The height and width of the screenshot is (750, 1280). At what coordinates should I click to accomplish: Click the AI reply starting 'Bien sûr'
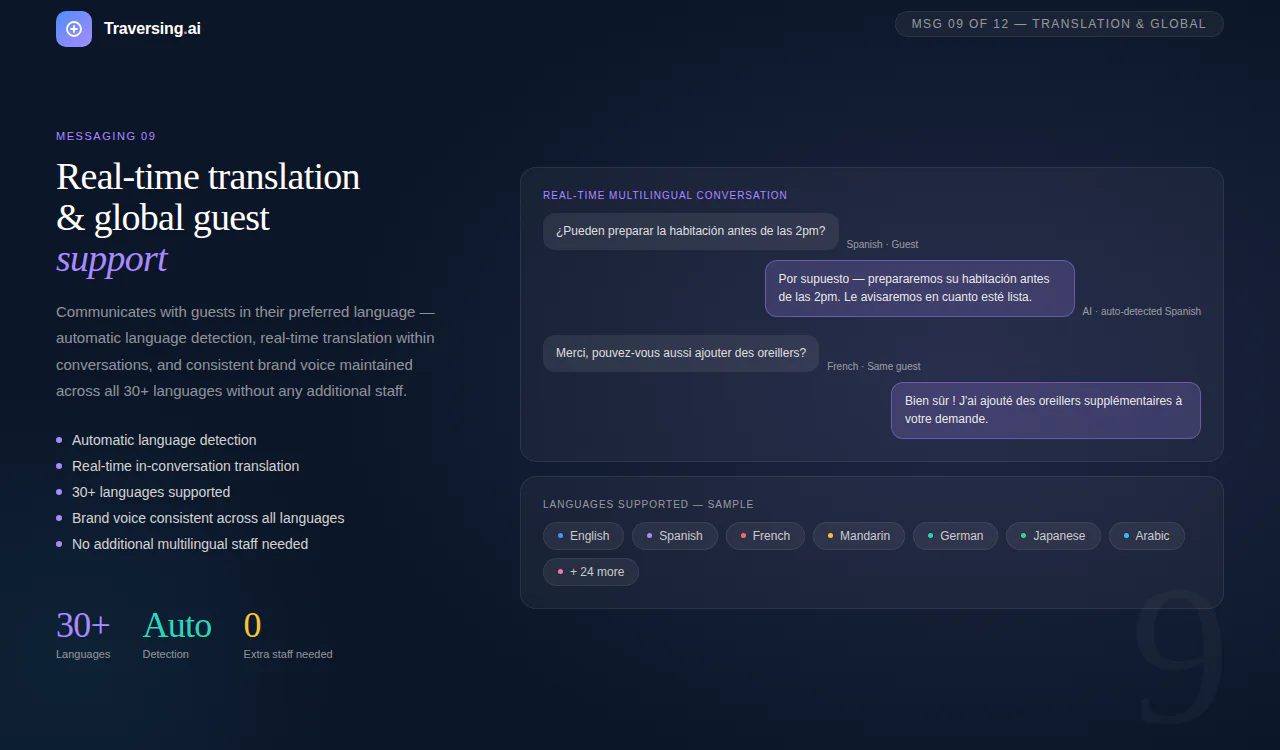1046,410
